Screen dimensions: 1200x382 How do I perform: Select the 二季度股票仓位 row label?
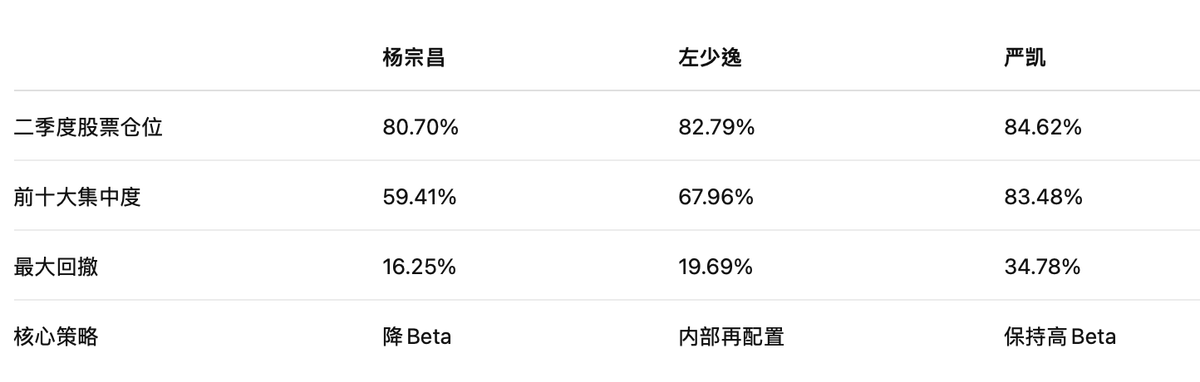pos(88,127)
